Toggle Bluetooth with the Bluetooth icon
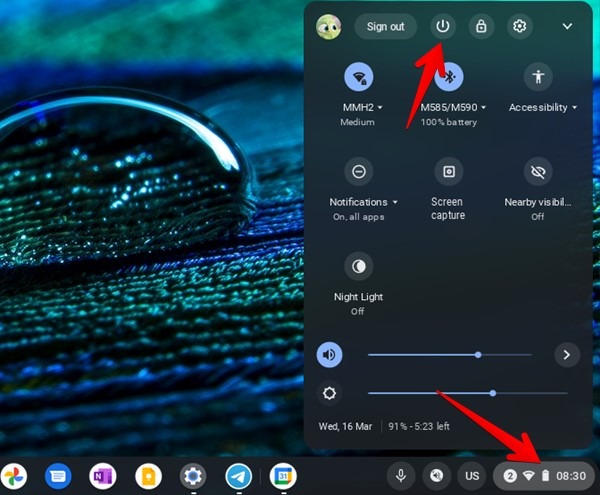The height and width of the screenshot is (495, 600). tap(449, 77)
